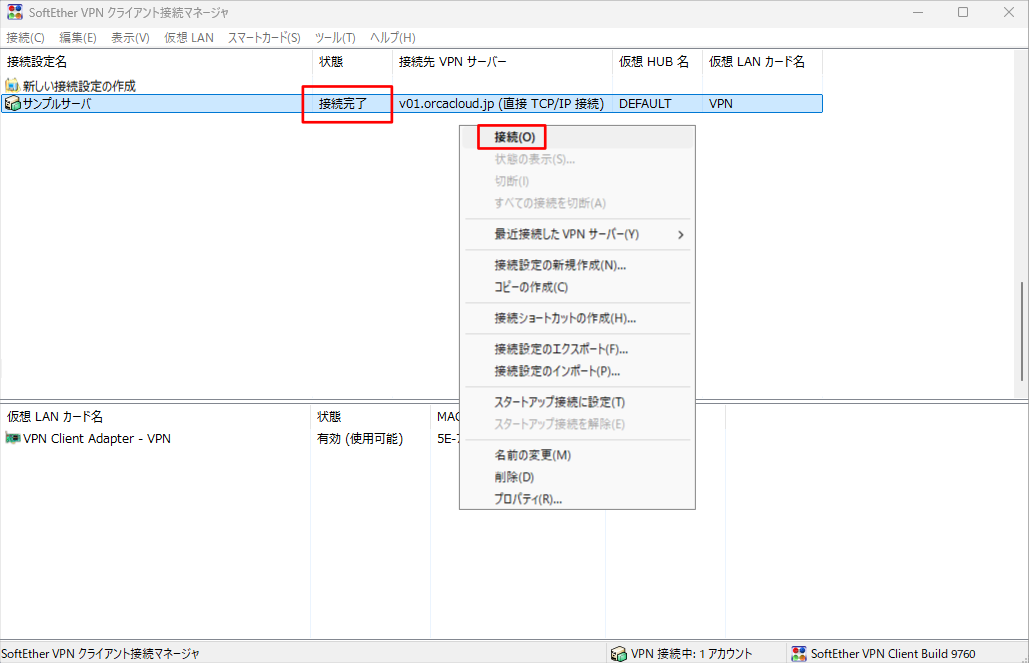The image size is (1029, 663).
Task: Open the 表示(V) menu
Action: (x=130, y=38)
